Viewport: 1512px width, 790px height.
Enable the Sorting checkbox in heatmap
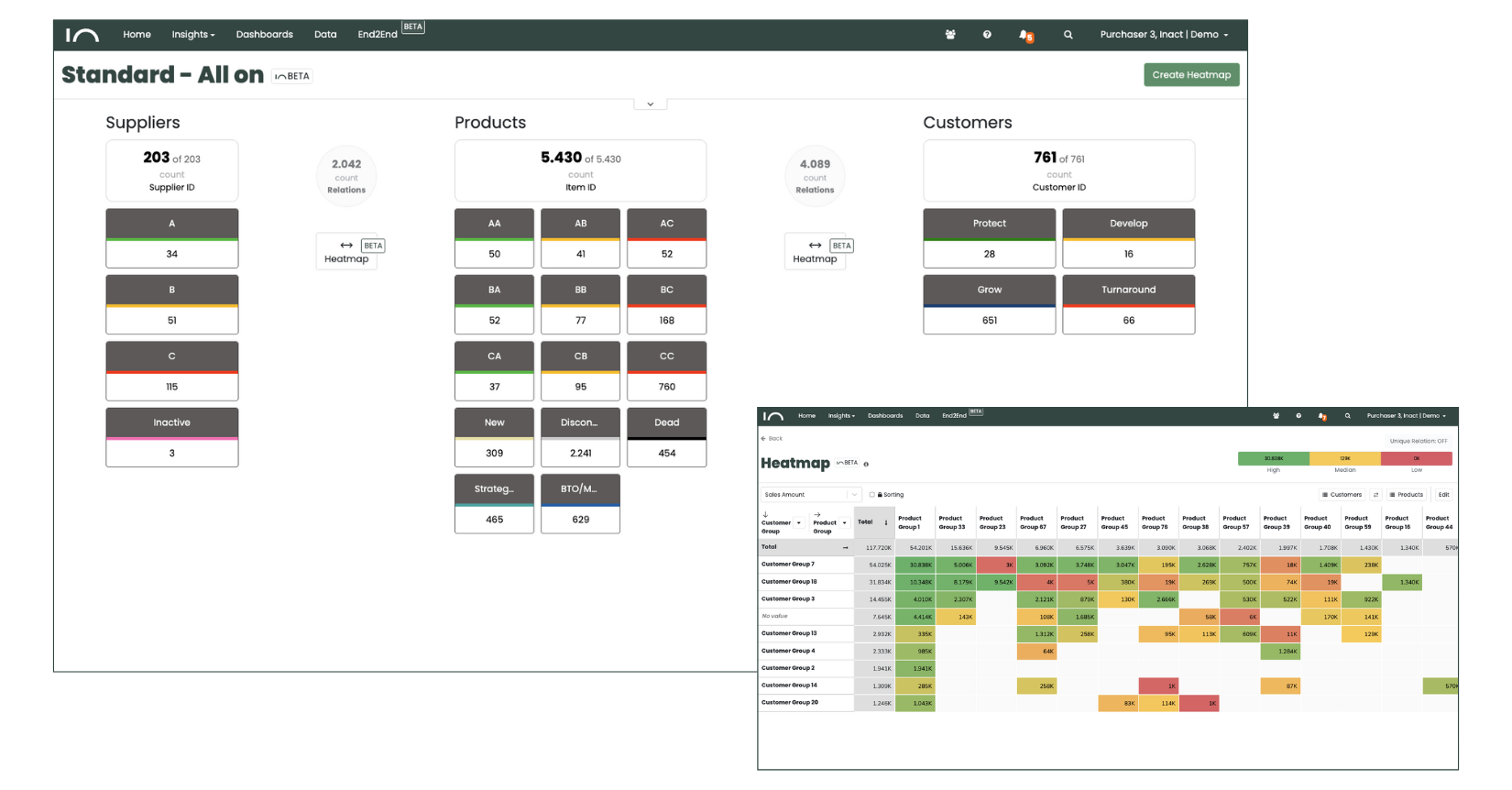coord(872,495)
